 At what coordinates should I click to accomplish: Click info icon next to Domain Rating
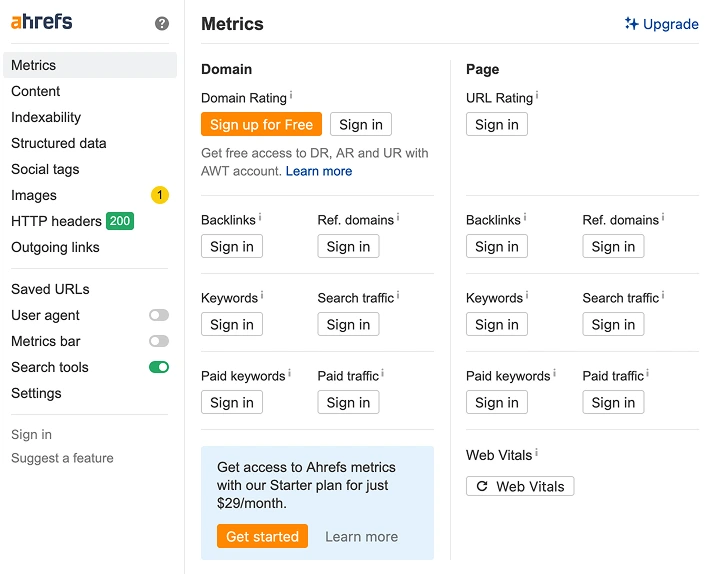pos(291,96)
